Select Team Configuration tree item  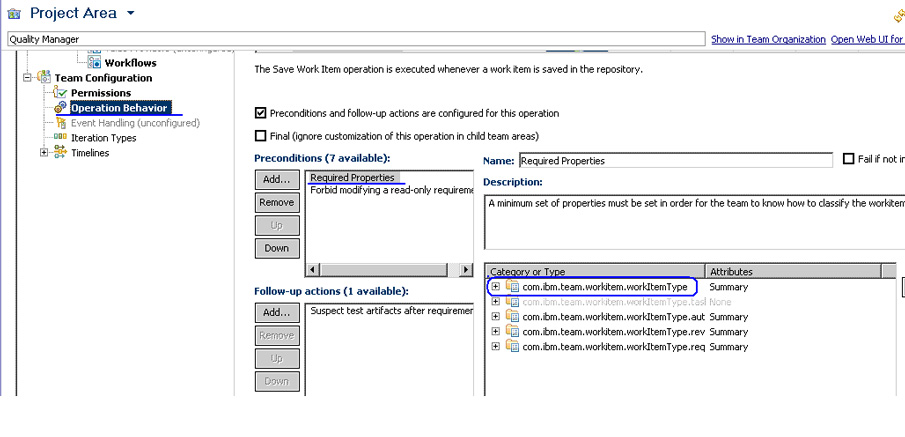[103, 78]
